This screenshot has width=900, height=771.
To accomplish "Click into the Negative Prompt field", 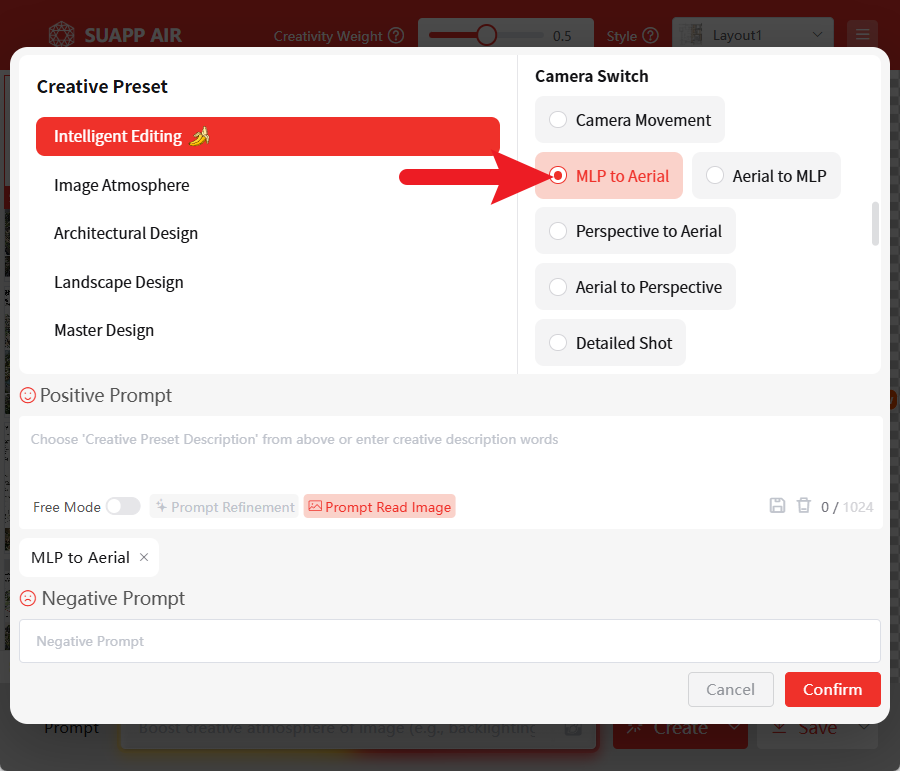I will (449, 641).
